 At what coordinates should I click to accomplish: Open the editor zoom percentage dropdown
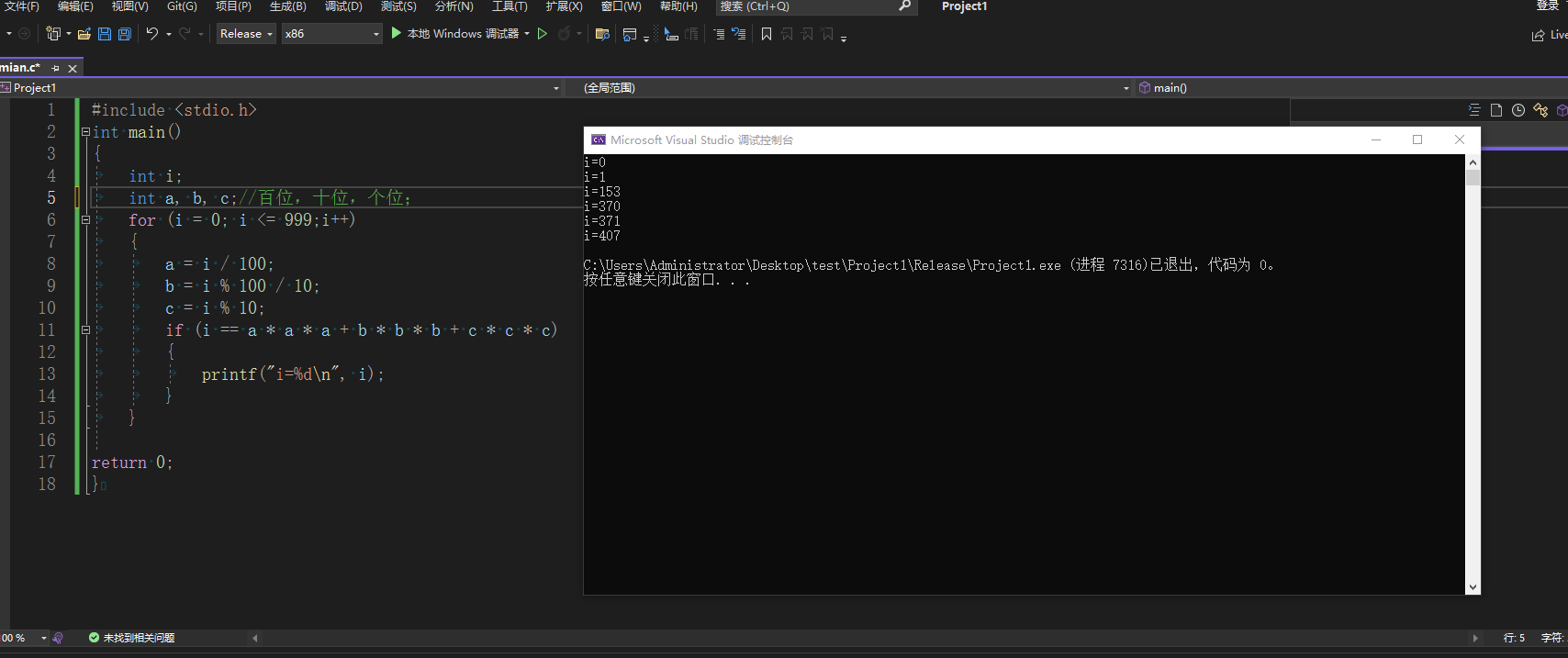click(x=43, y=638)
